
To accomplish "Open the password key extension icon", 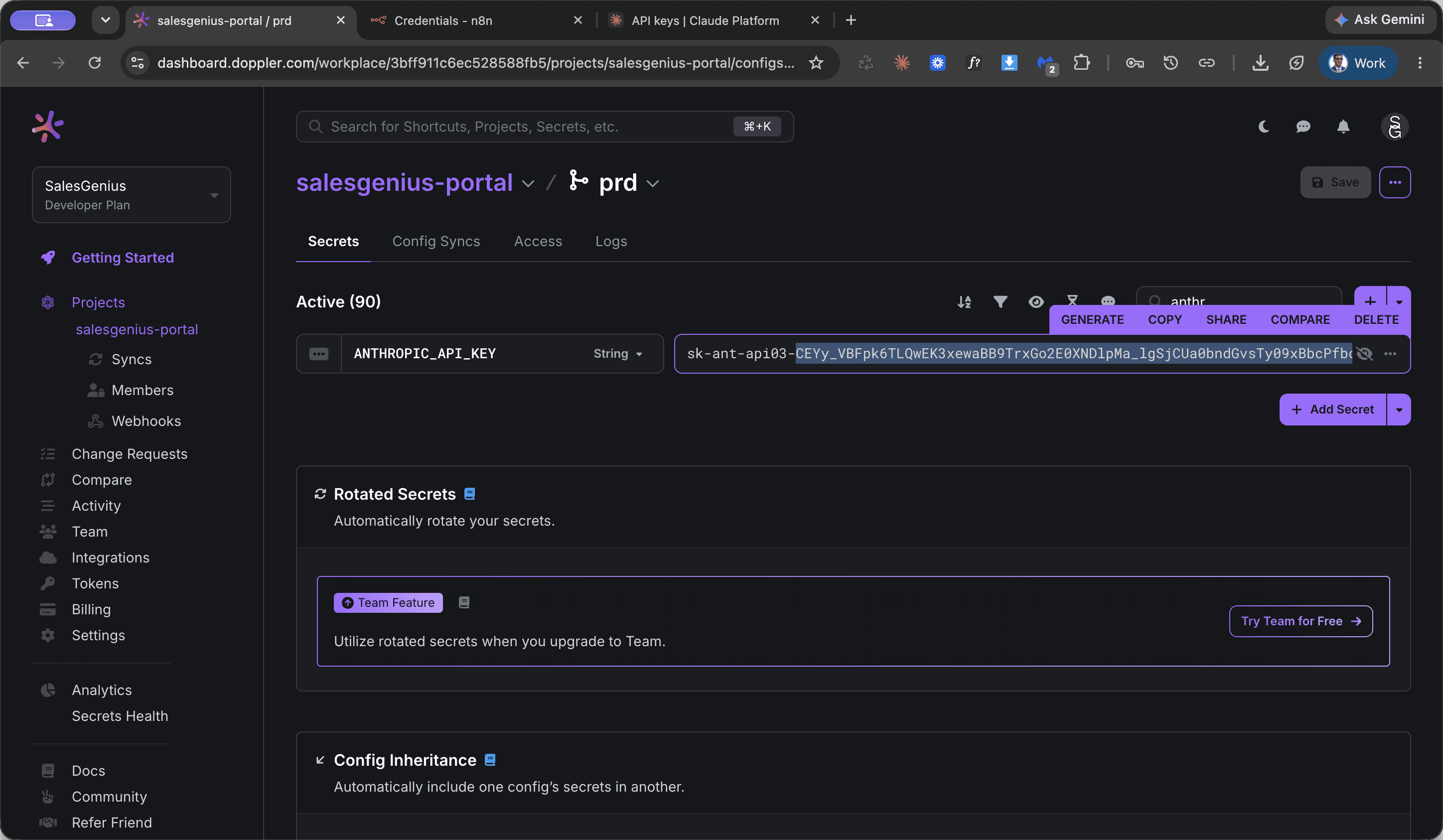I will click(1135, 63).
